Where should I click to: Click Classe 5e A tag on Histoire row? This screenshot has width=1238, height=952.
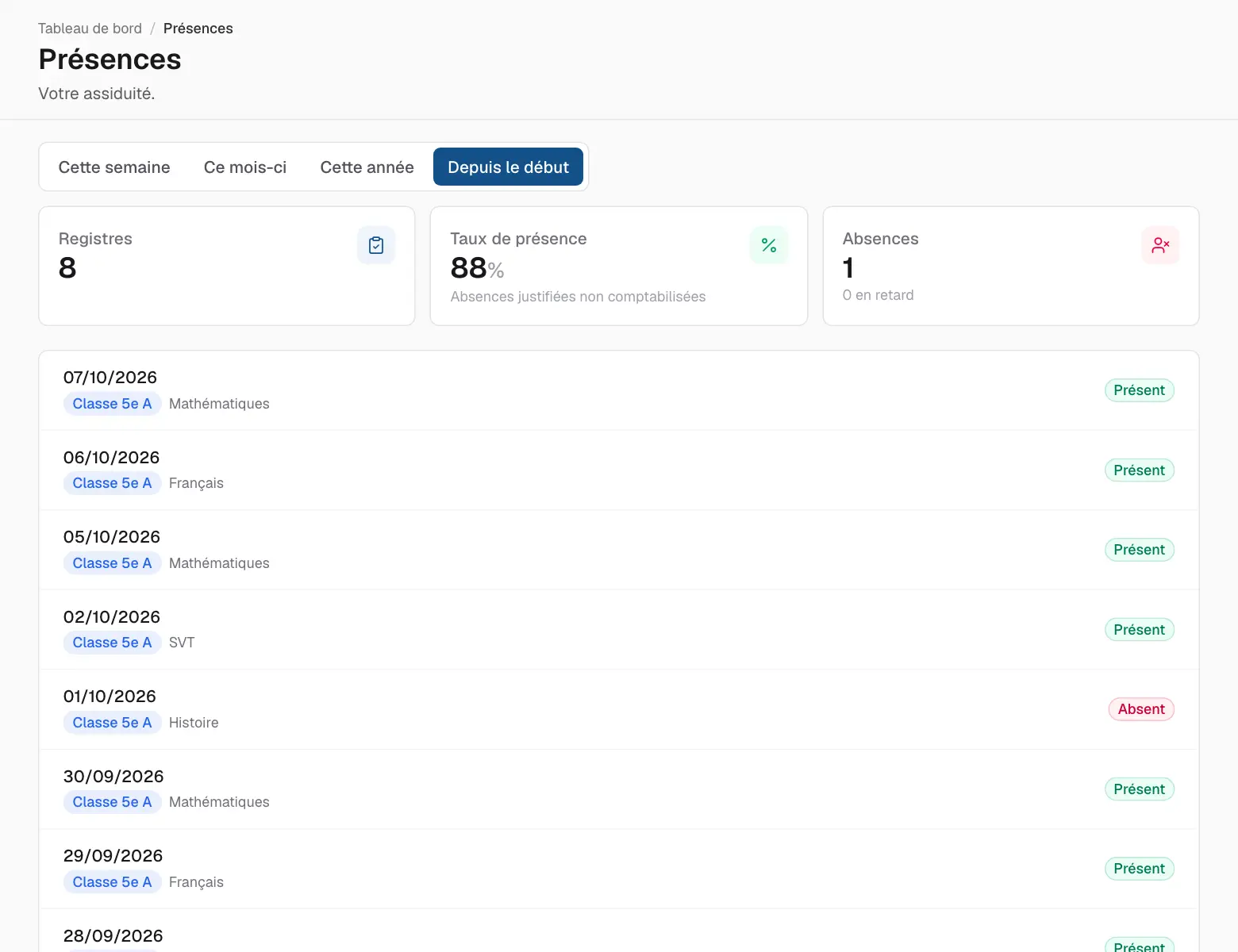tap(112, 723)
